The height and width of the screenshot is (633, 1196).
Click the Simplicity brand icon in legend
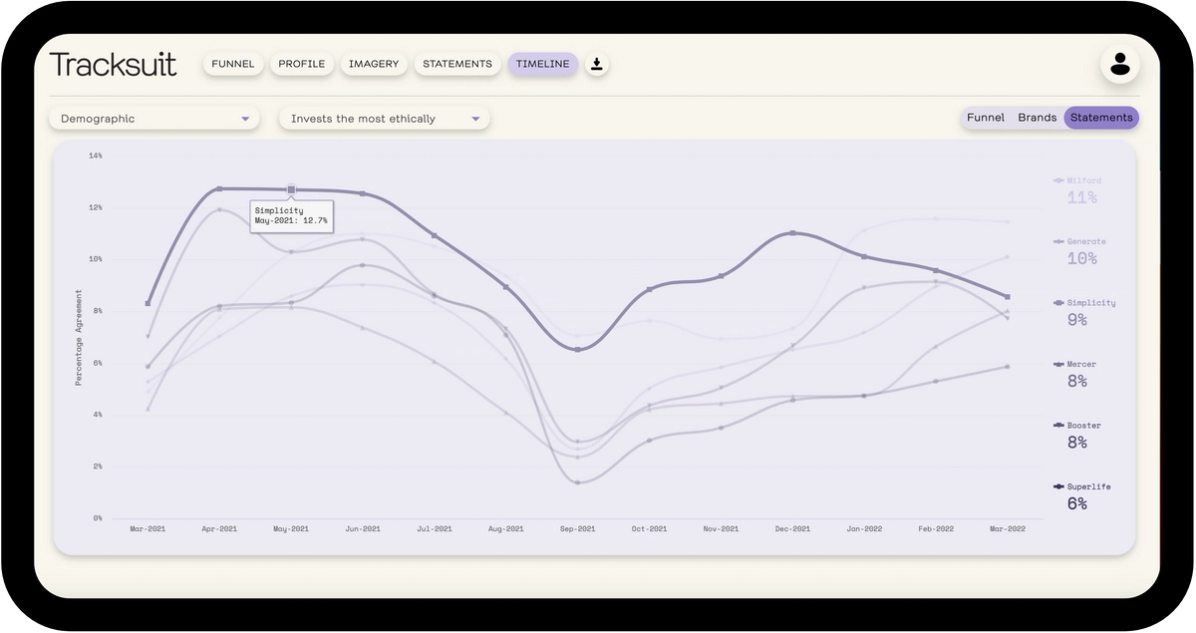pos(1058,302)
